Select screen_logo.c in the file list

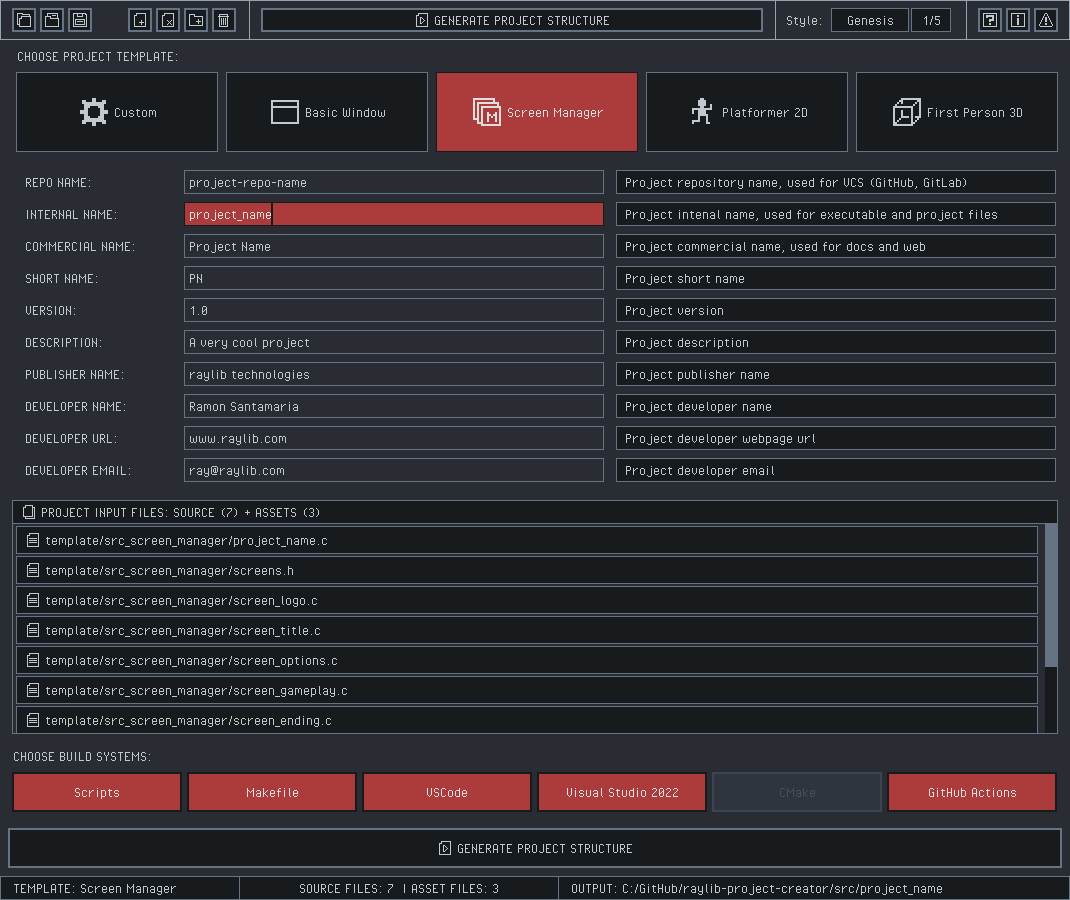[x=527, y=600]
